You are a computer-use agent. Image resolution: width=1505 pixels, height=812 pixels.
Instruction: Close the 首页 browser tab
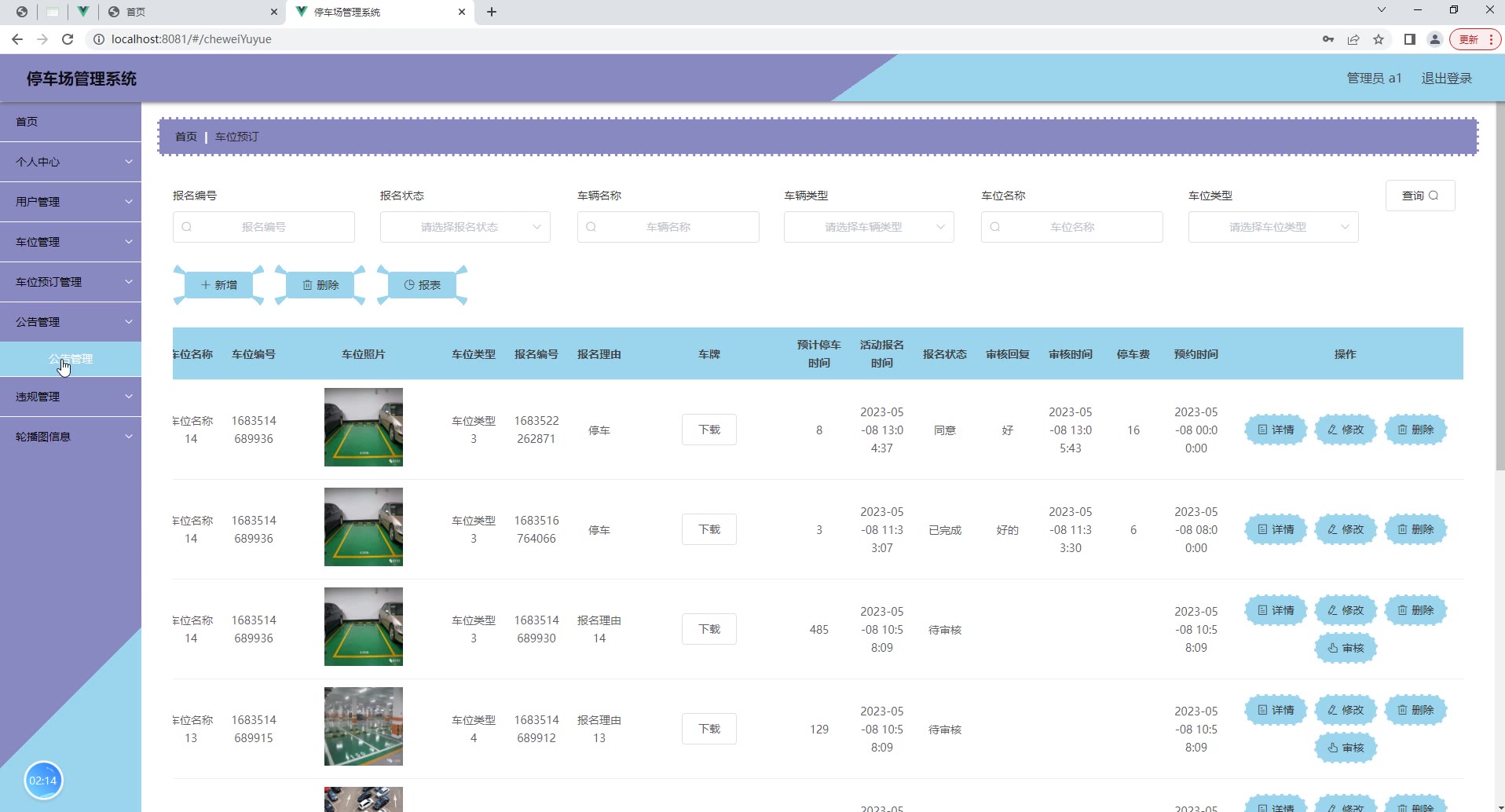coord(273,12)
